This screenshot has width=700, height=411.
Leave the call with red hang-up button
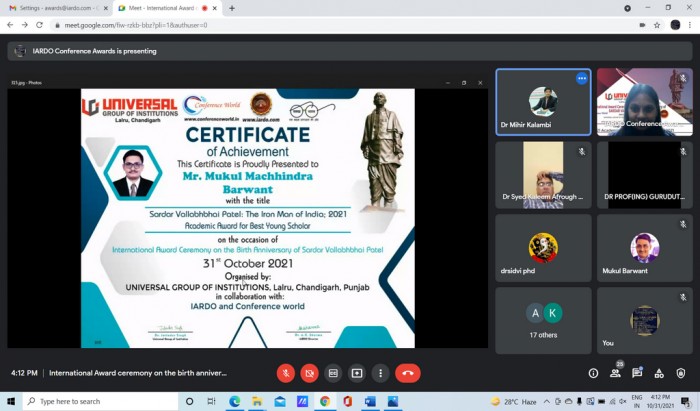pos(408,373)
